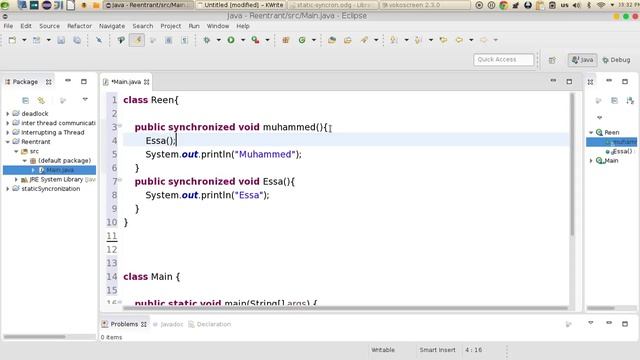The height and width of the screenshot is (360, 640).
Task: Open the File menu
Action: point(8,26)
